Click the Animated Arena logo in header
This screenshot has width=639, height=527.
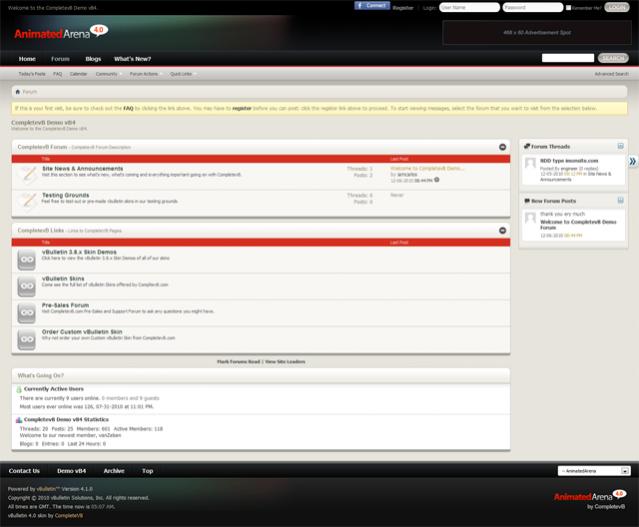coord(61,32)
